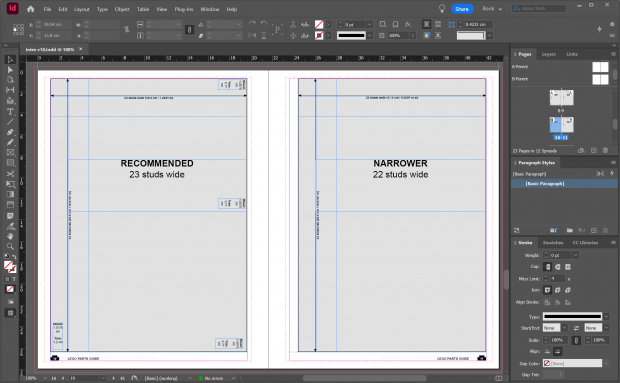The width and height of the screenshot is (620, 383).
Task: Open the Object menu
Action: (x=122, y=9)
